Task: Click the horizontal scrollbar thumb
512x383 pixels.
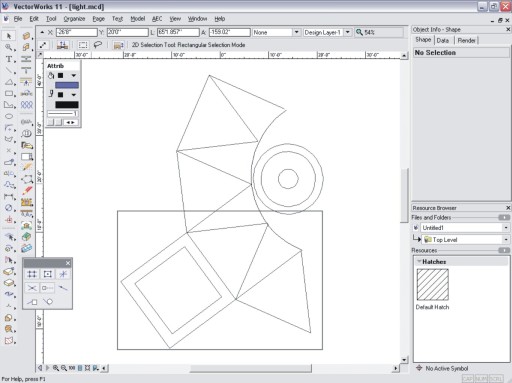Action: coord(251,368)
